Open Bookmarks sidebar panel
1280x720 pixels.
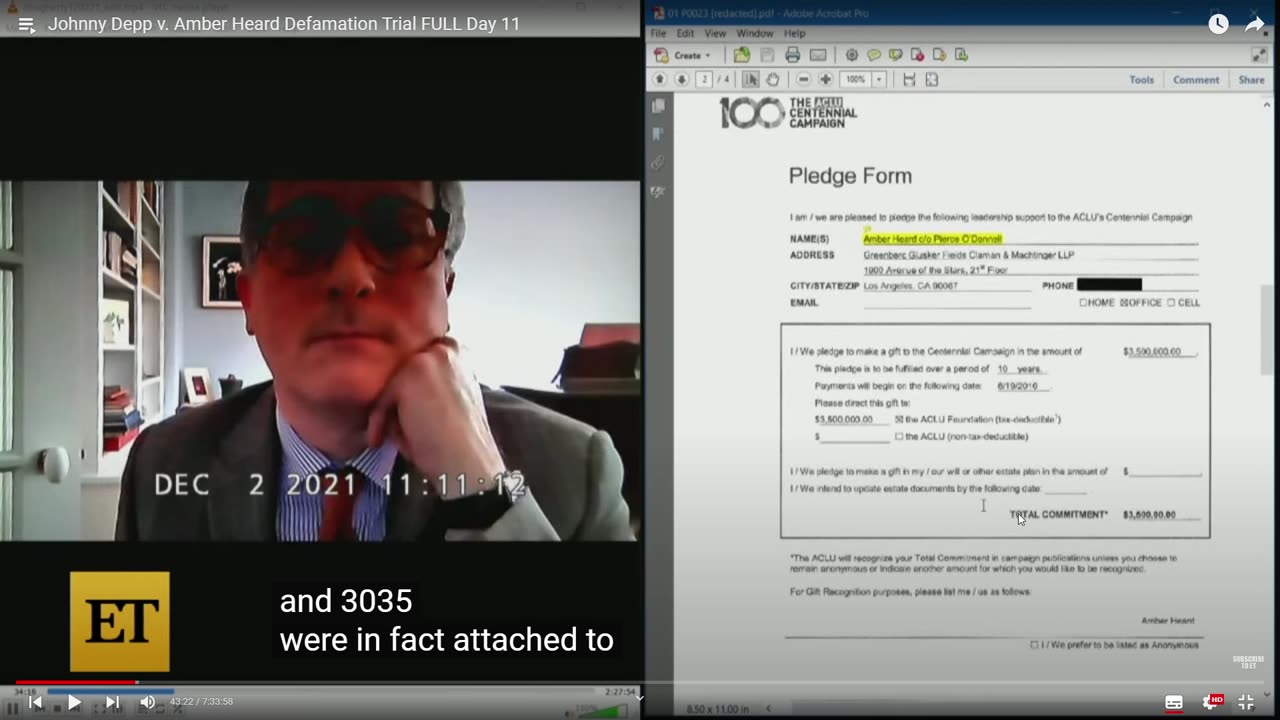(658, 134)
